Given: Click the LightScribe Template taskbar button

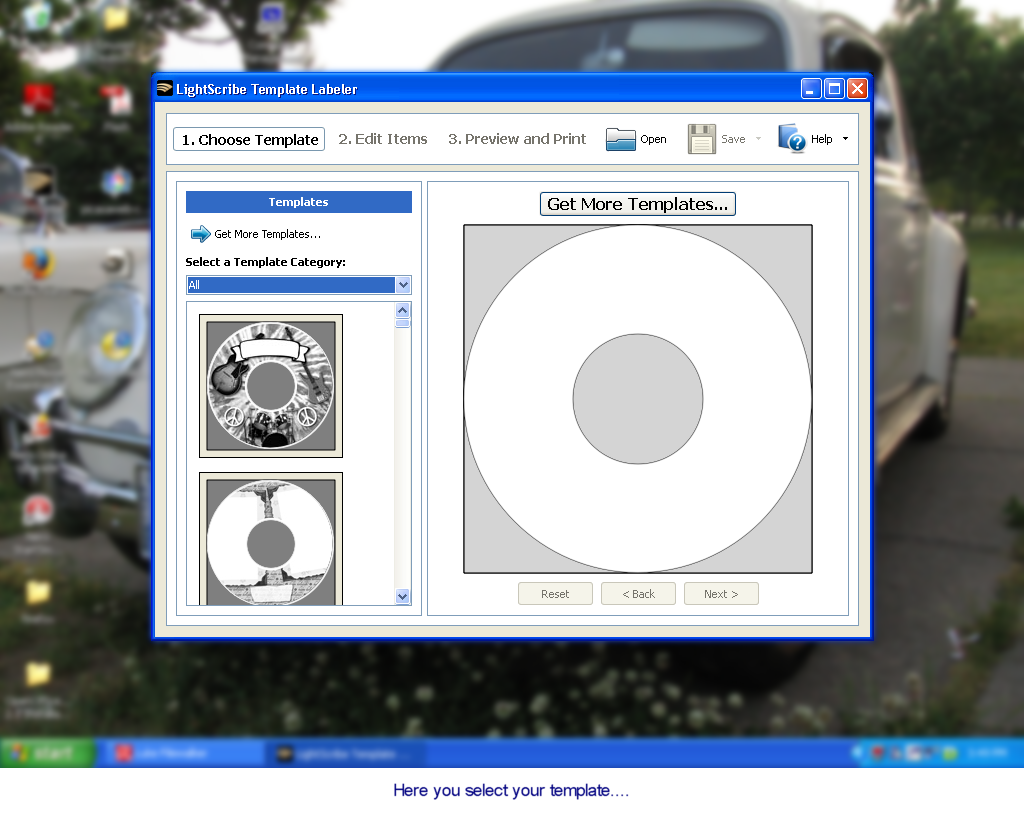Looking at the screenshot, I should [345, 754].
